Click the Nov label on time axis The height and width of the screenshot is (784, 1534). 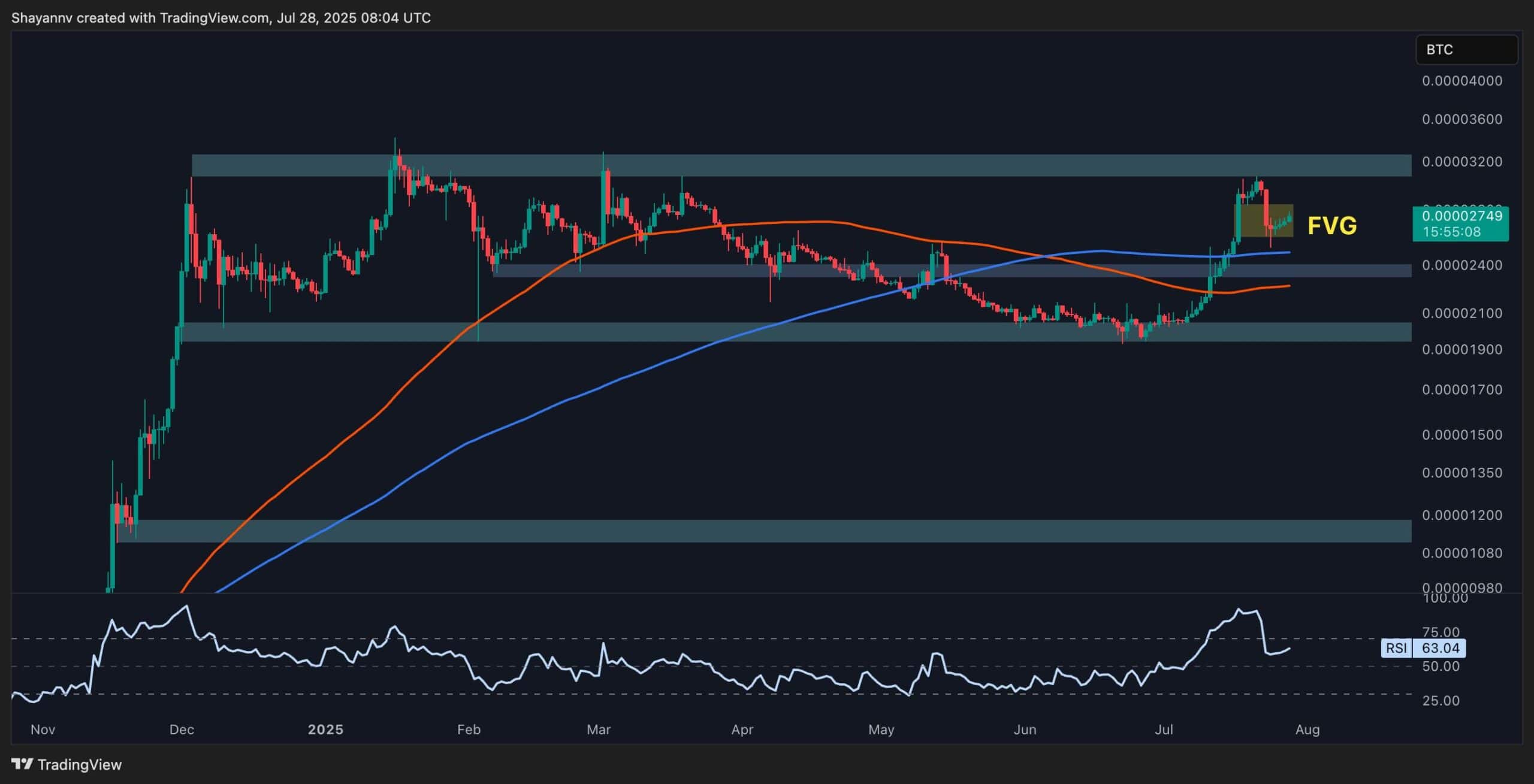(43, 729)
